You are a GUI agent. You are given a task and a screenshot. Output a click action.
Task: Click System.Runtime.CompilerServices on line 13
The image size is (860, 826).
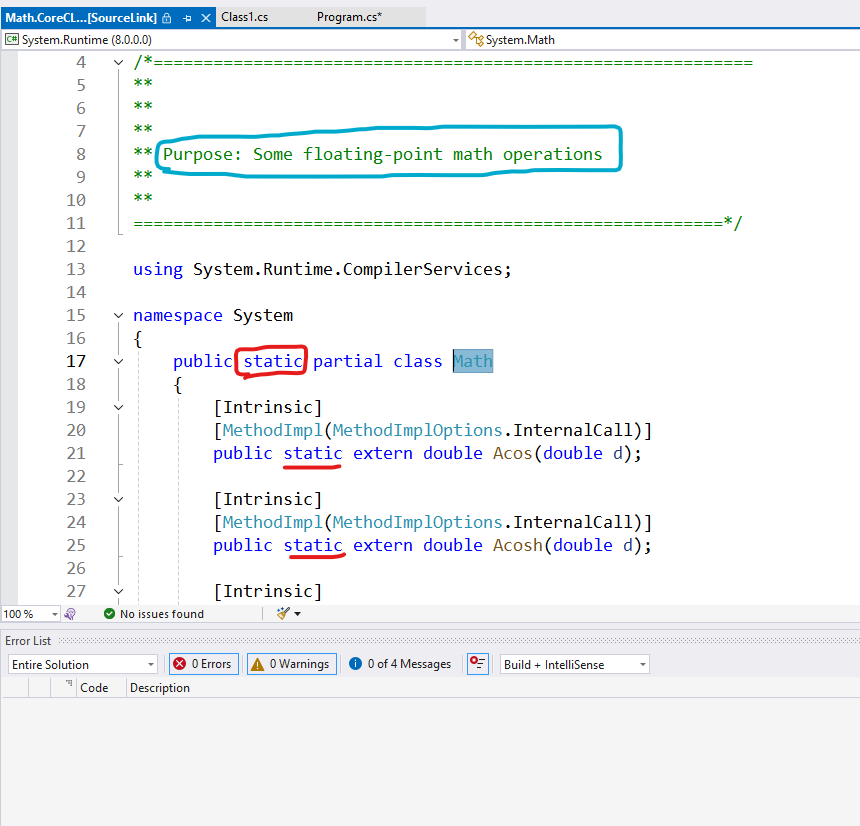(x=348, y=269)
